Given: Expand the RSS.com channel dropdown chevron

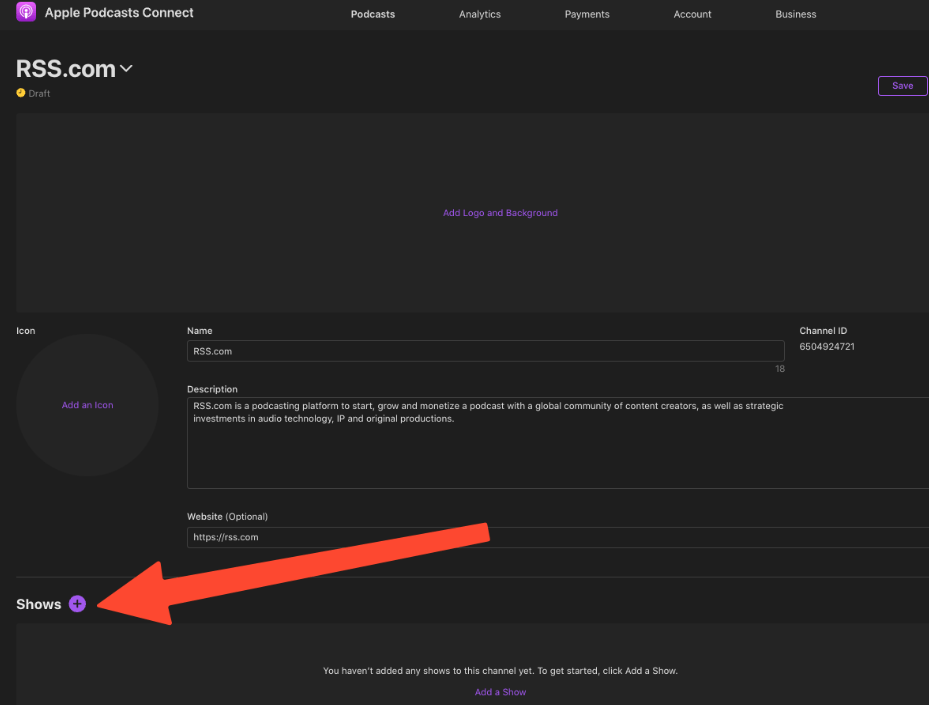Looking at the screenshot, I should tap(126, 69).
